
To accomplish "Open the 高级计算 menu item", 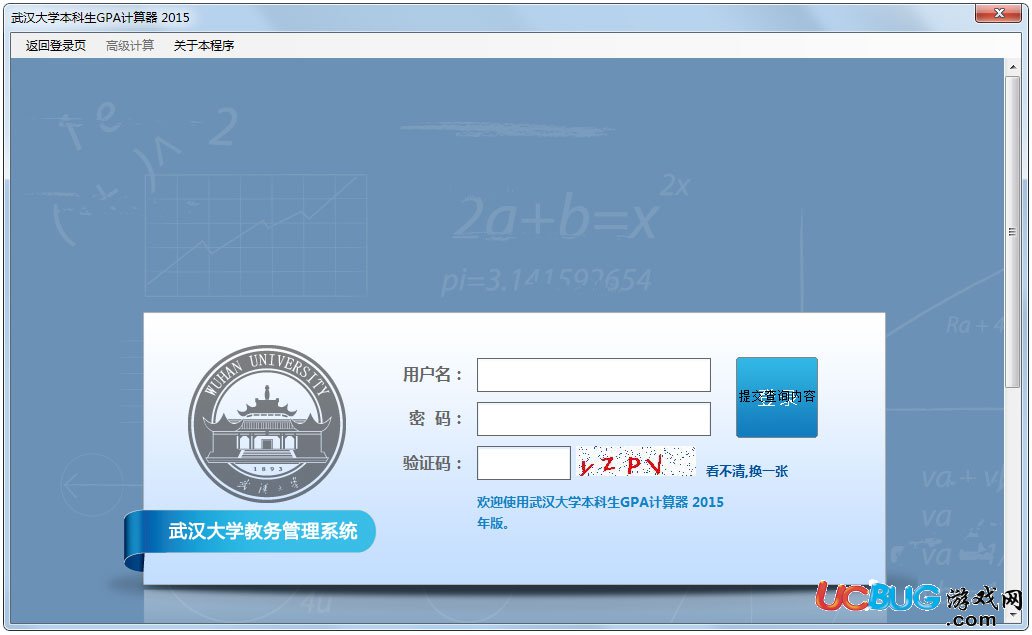I will click(130, 45).
